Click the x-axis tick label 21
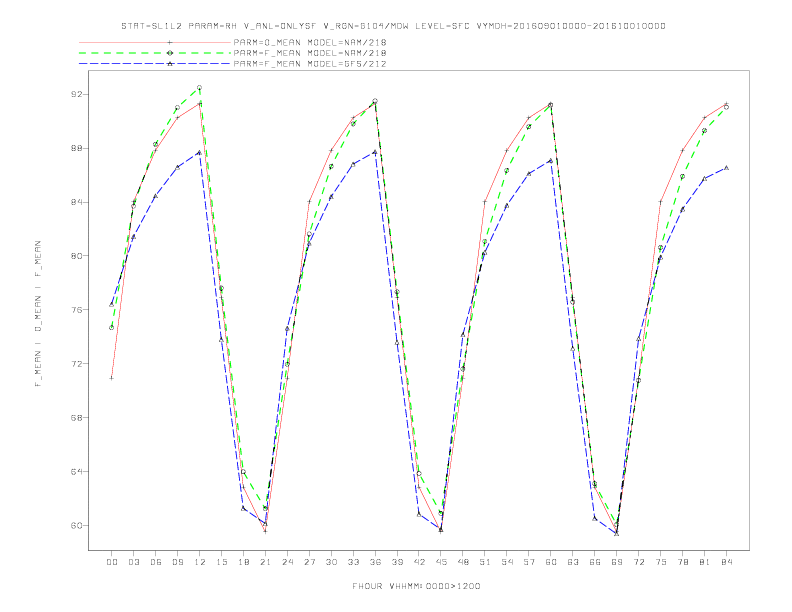Image resolution: width=792 pixels, height=612 pixels. pos(265,562)
